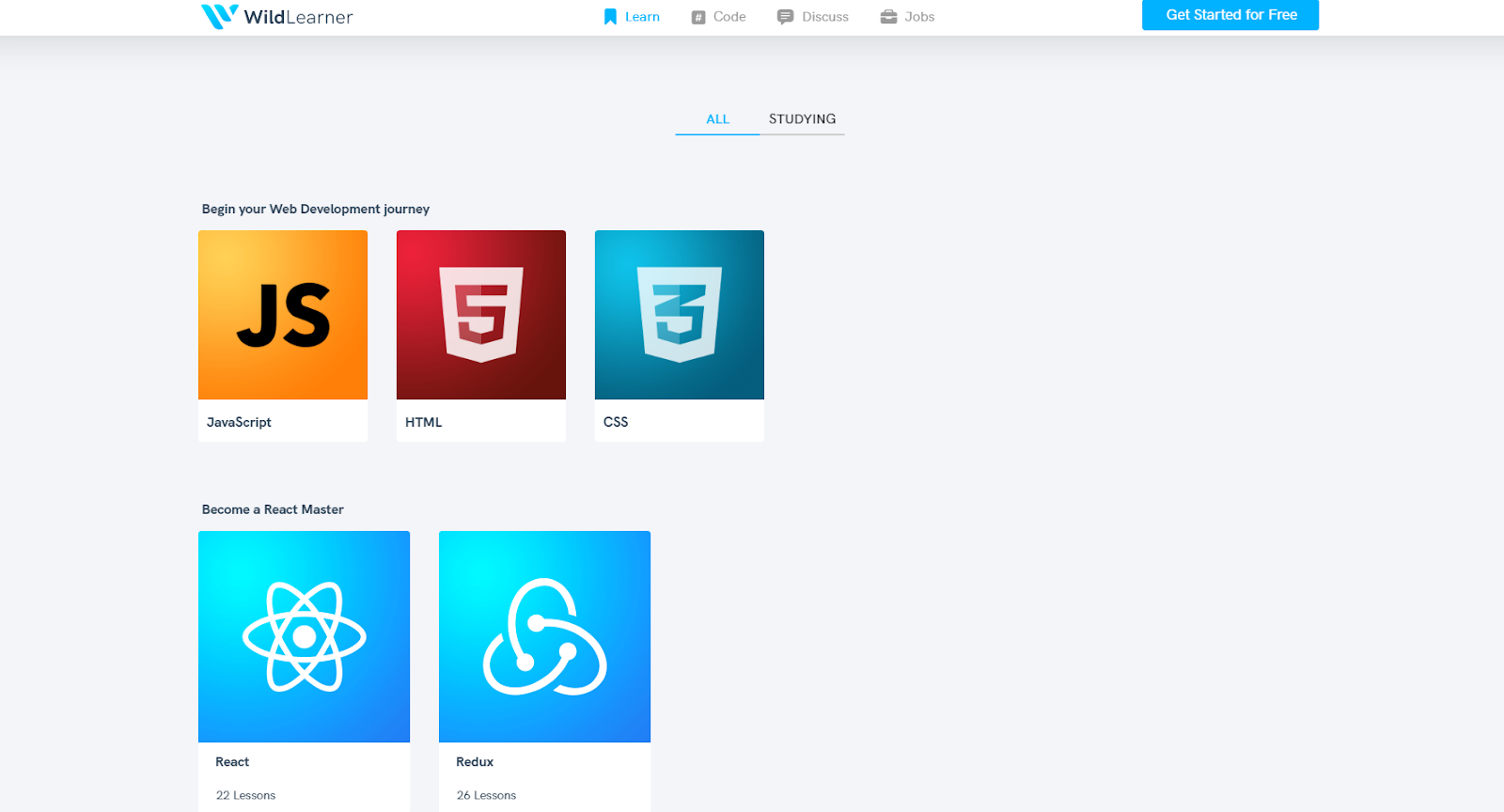The height and width of the screenshot is (812, 1504).
Task: Click the Redux course title
Action: point(475,762)
